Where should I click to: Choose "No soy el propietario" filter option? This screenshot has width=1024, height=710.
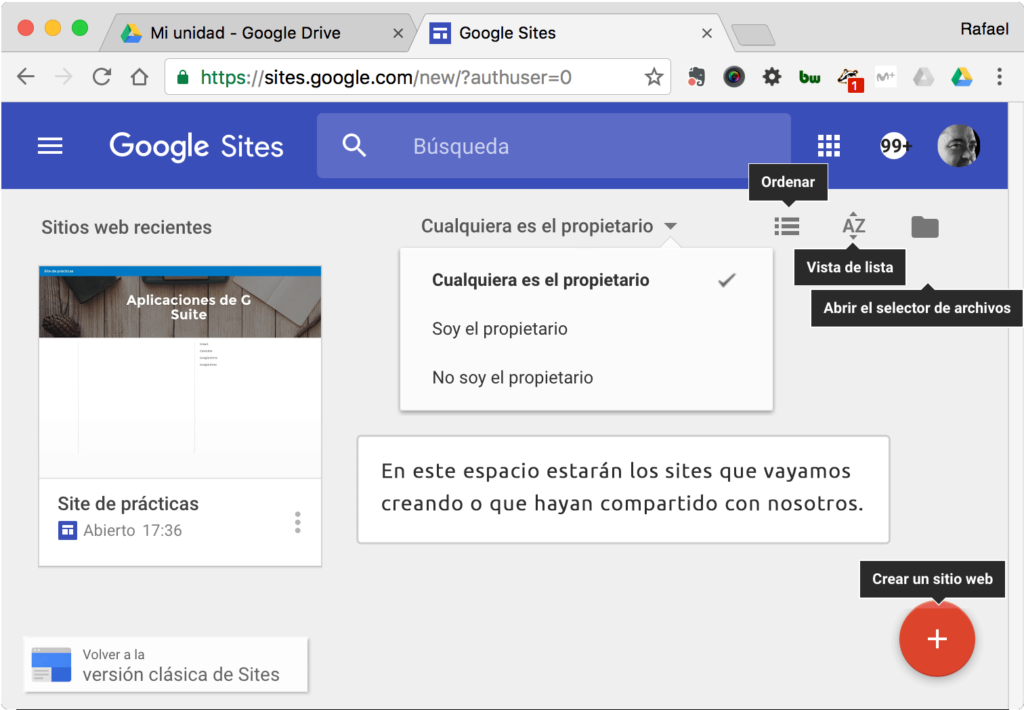(x=512, y=378)
